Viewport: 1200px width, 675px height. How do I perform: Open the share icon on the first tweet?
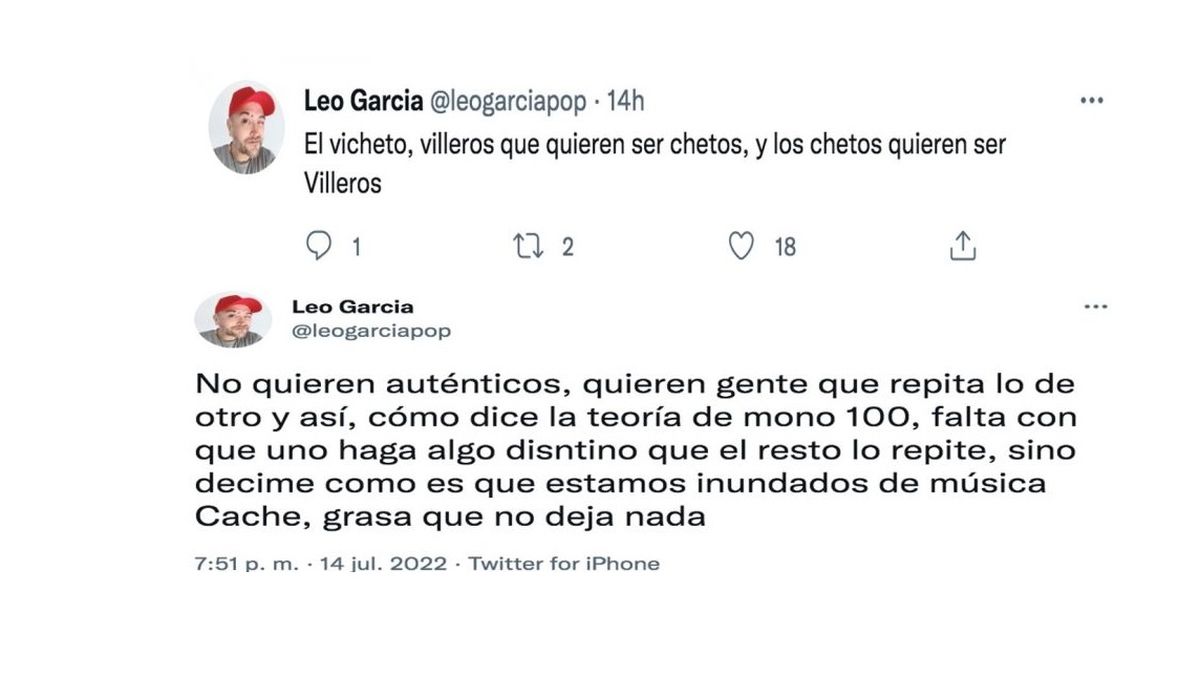coord(962,246)
